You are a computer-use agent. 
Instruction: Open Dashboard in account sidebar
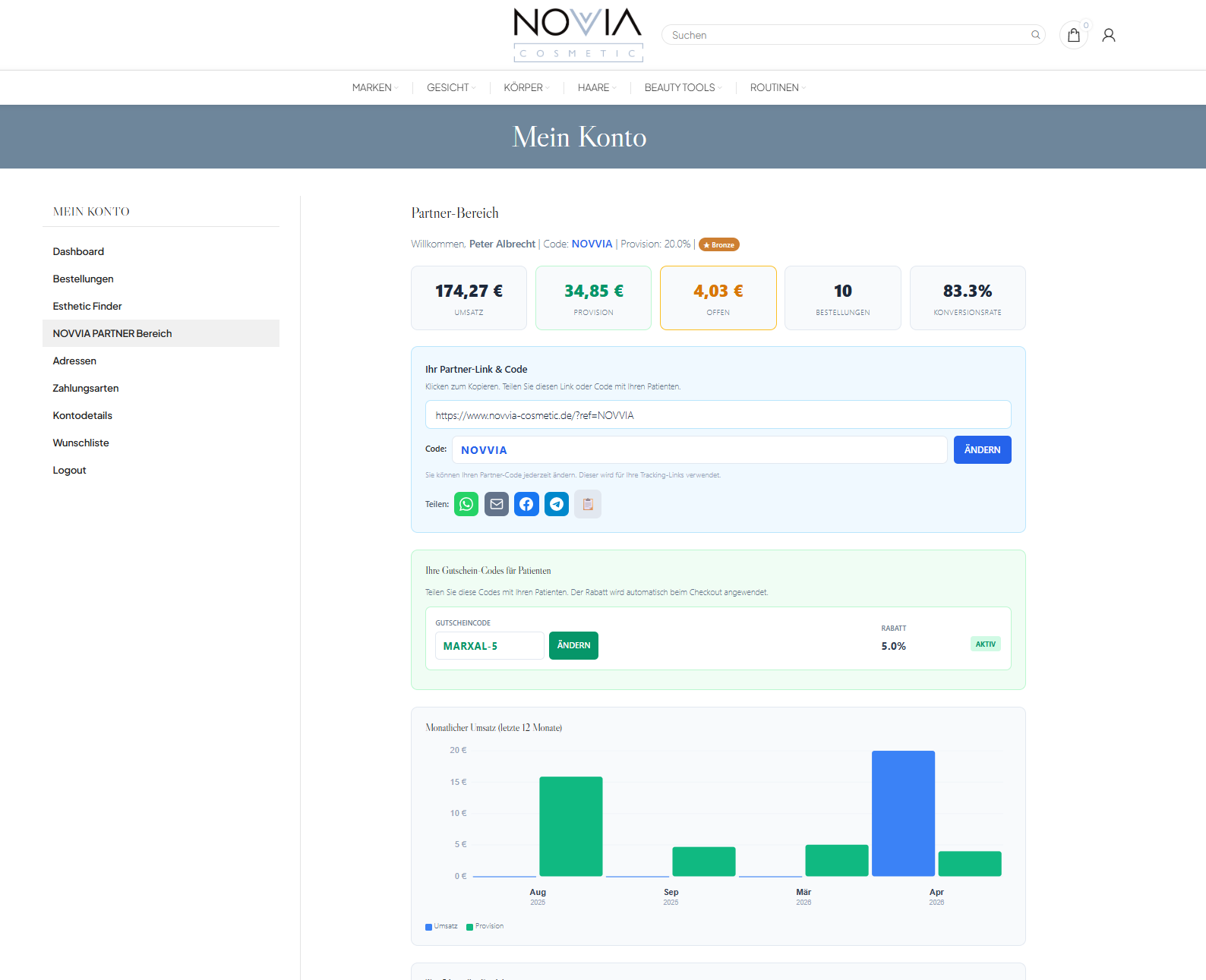pos(161,251)
